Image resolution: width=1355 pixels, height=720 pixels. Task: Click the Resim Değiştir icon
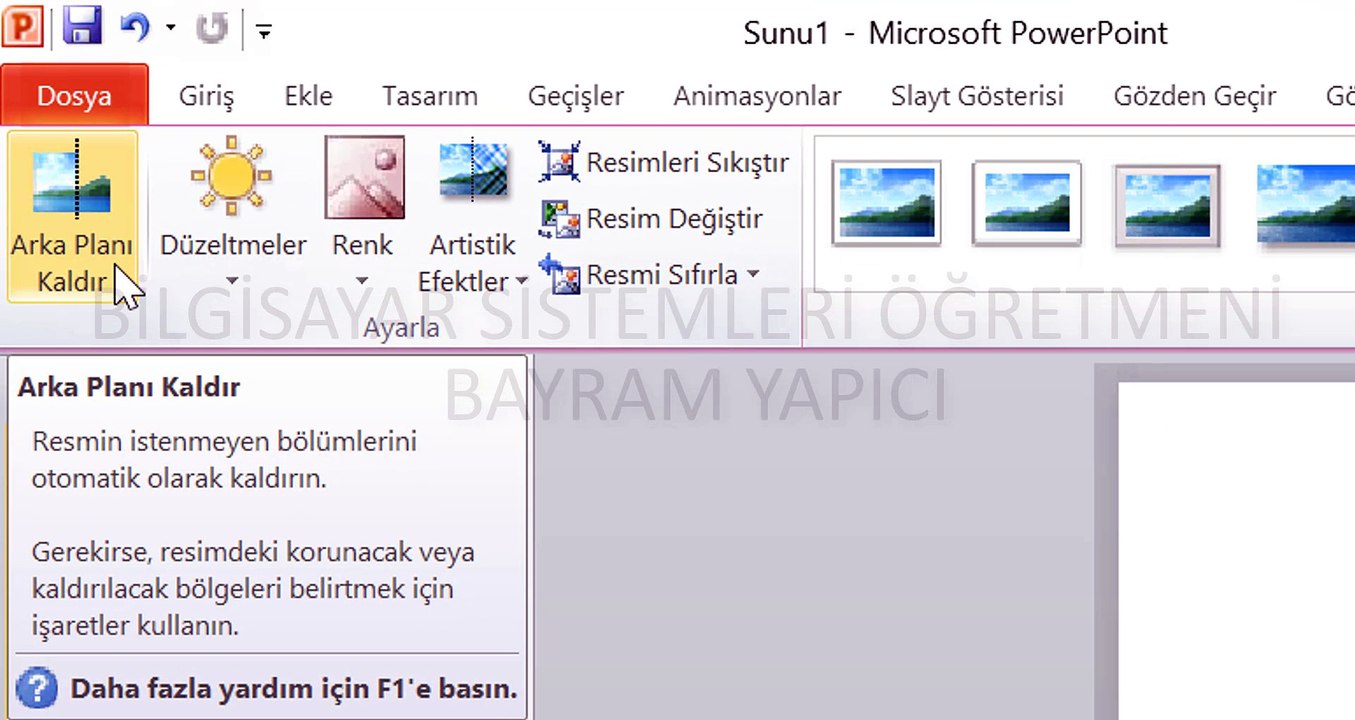(x=559, y=219)
